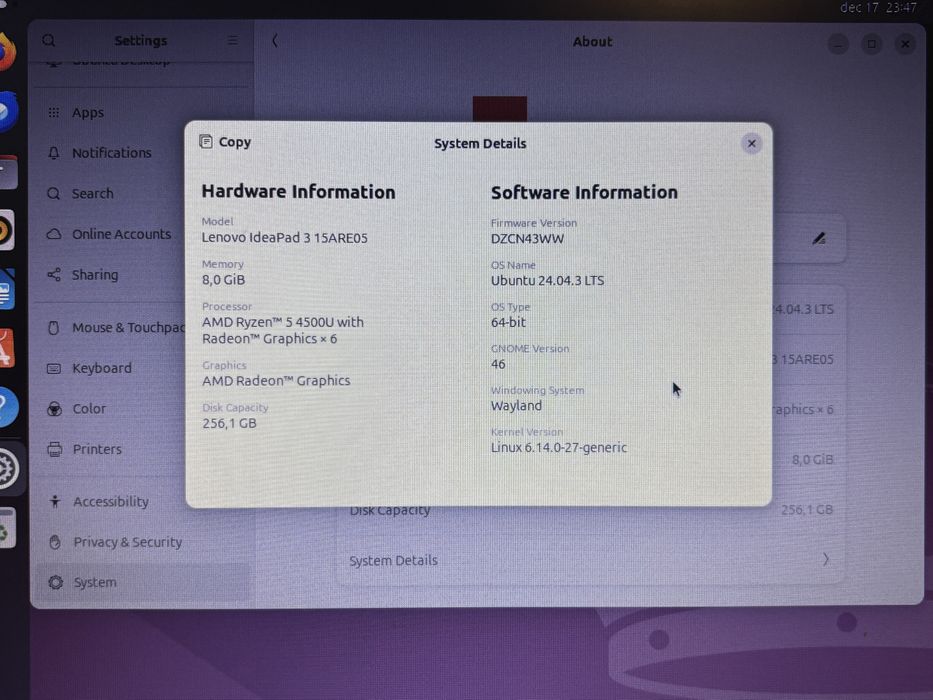Click the firmware version DZCN43WW
The width and height of the screenshot is (933, 700).
coord(527,239)
